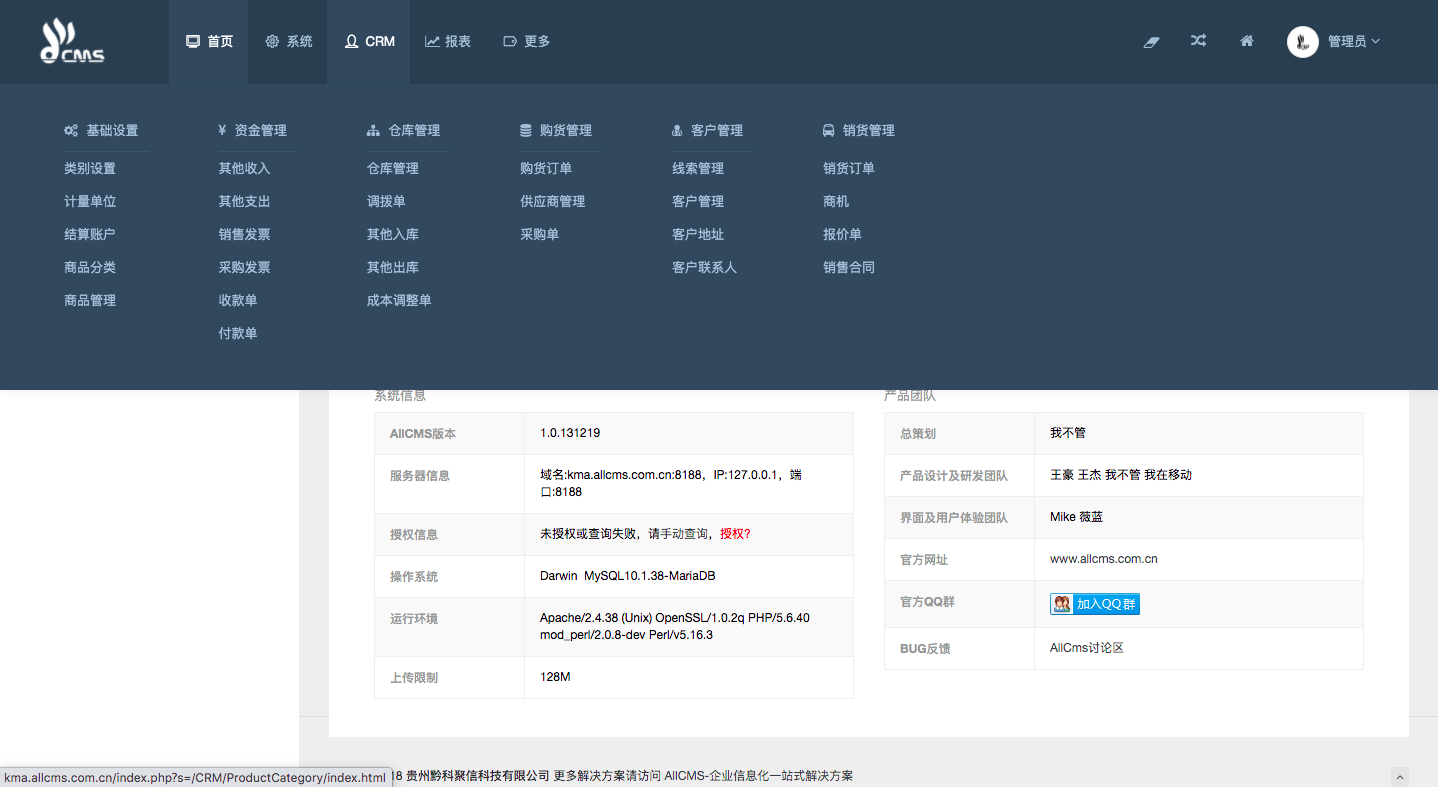The width and height of the screenshot is (1438, 787).
Task: Select 客户联系人 under 客户管理
Action: click(704, 267)
